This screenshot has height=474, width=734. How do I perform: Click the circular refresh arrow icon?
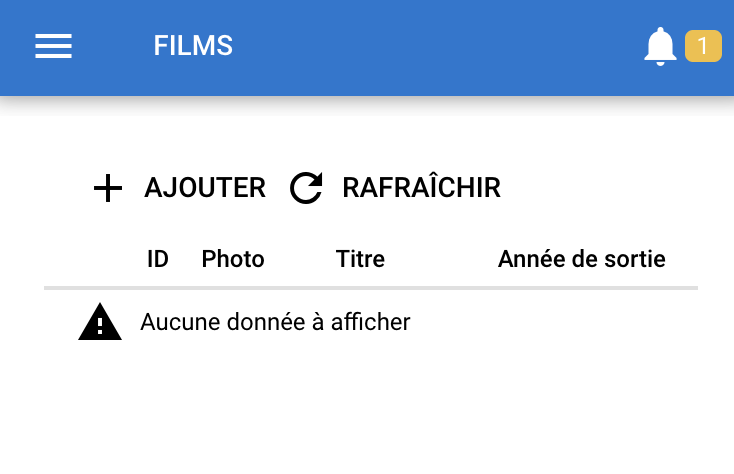tap(306, 188)
